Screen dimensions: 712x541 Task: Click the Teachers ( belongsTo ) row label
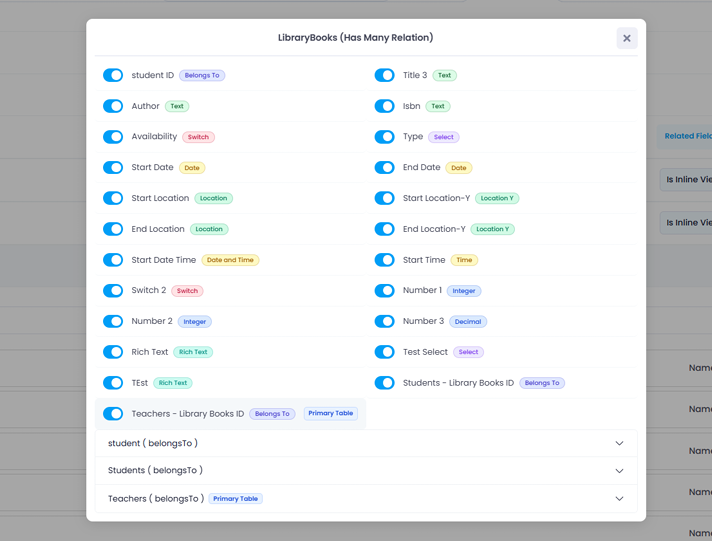[x=156, y=499]
